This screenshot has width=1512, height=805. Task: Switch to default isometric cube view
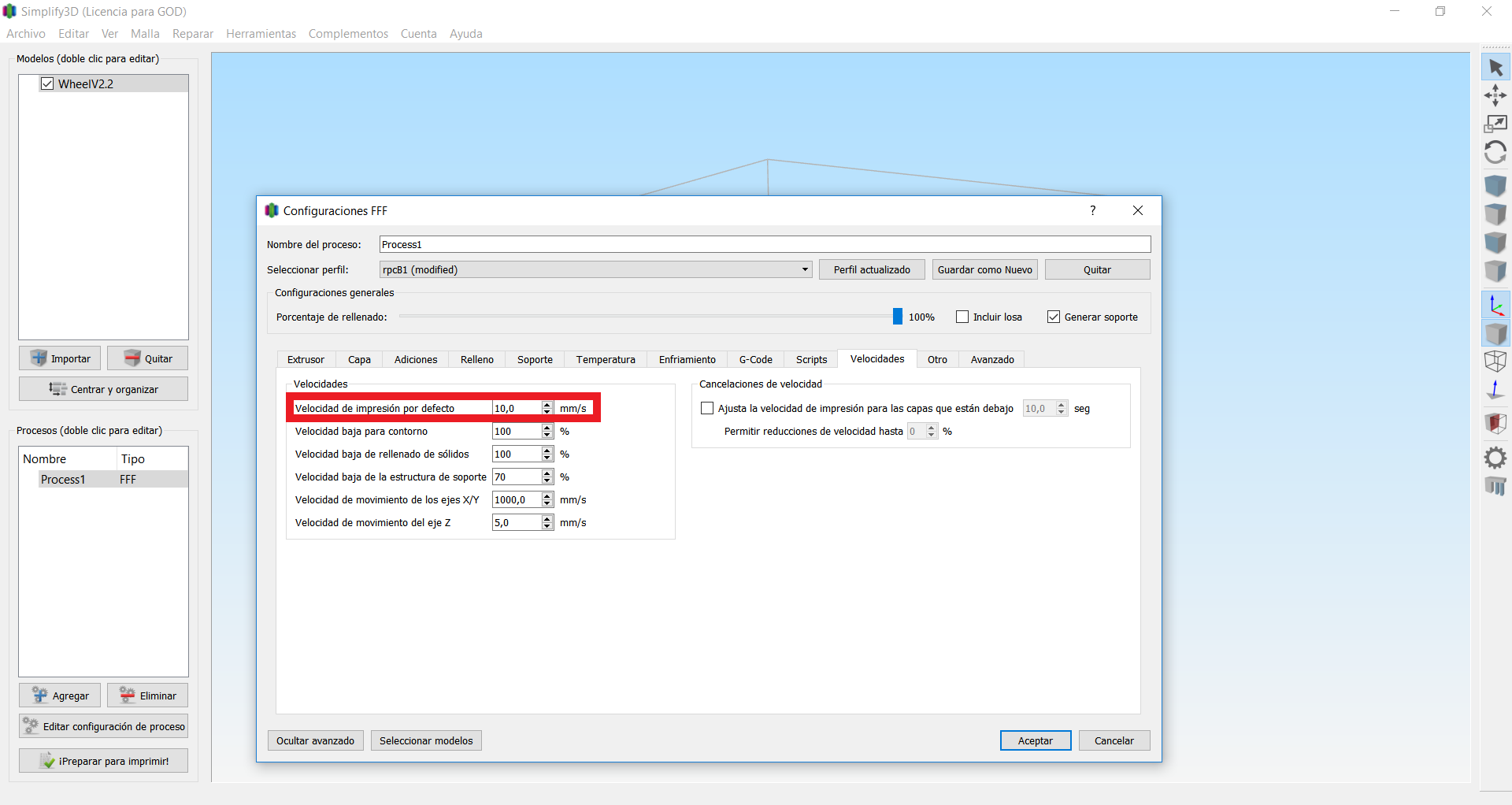(1495, 186)
